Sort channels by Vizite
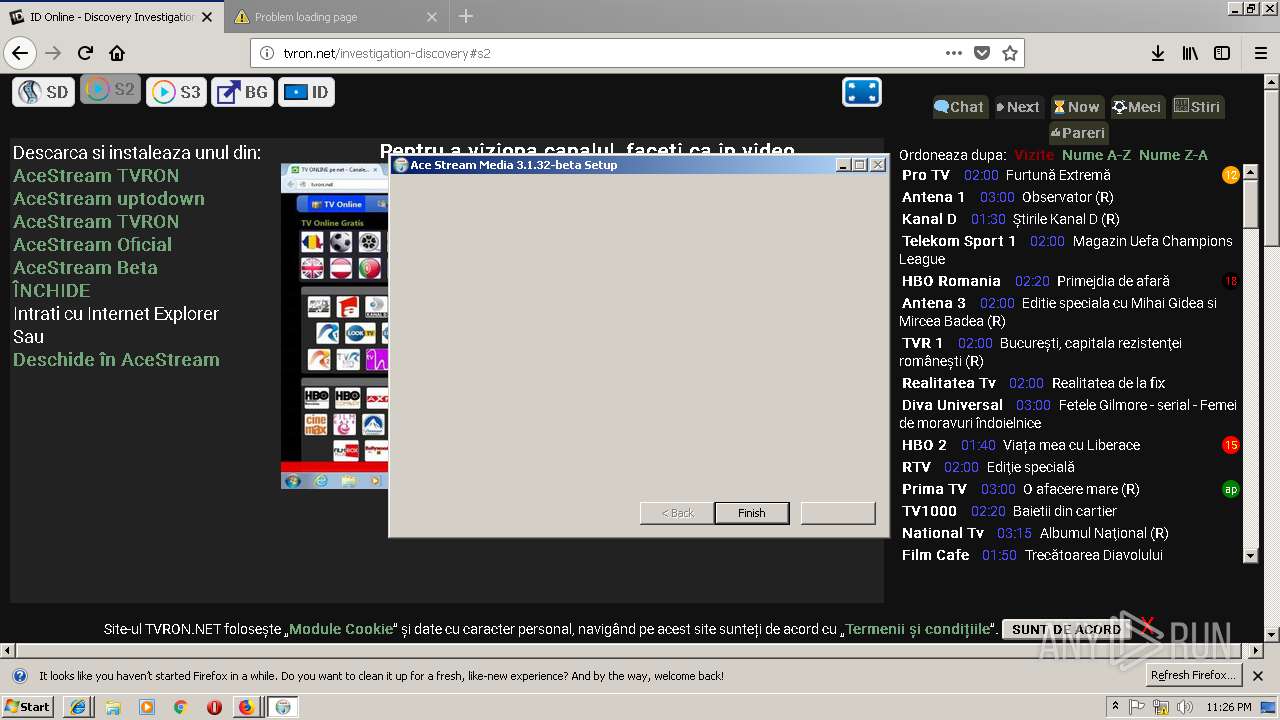 pyautogui.click(x=1034, y=155)
